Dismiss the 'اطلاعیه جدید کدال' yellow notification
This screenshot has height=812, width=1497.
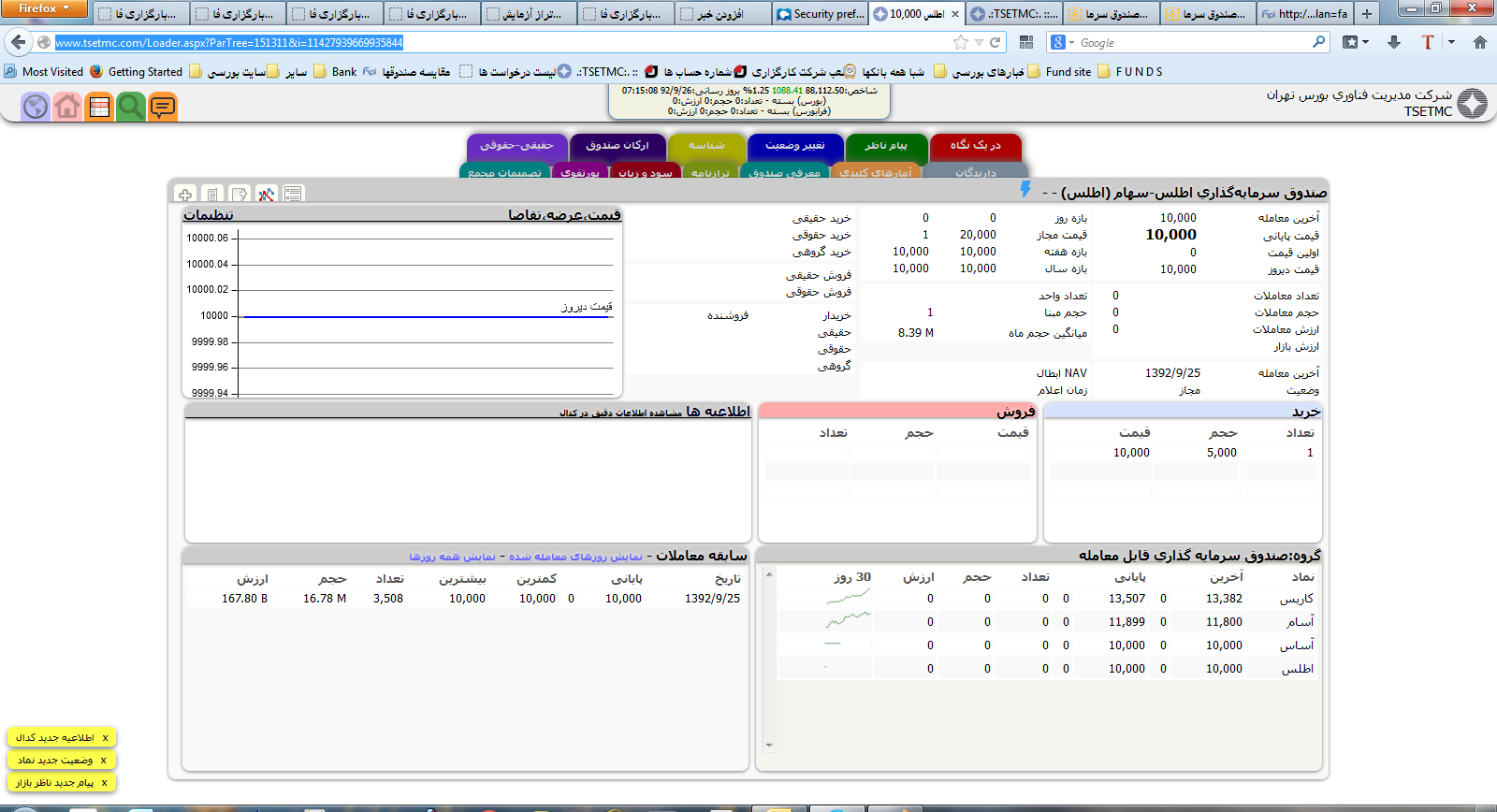point(105,738)
